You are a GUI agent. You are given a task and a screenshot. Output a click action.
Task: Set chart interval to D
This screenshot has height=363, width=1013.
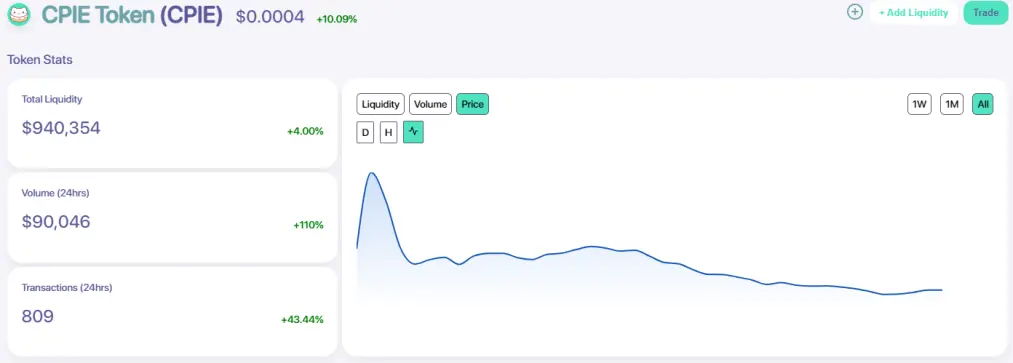pyautogui.click(x=365, y=132)
